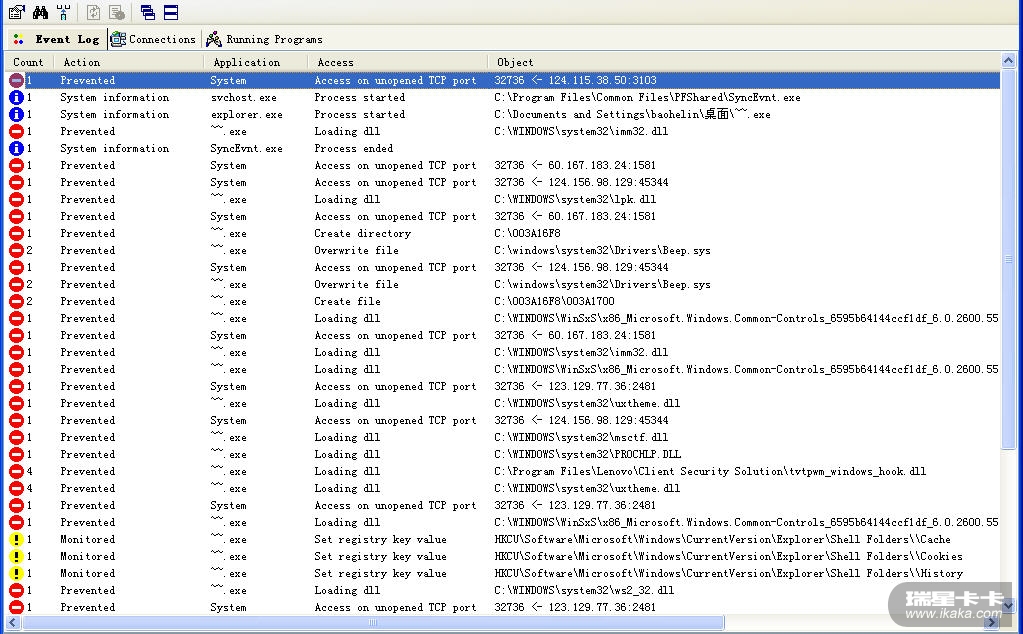The width and height of the screenshot is (1023, 634).
Task: Click the horizontal scrollbar thumb
Action: pyautogui.click(x=370, y=623)
